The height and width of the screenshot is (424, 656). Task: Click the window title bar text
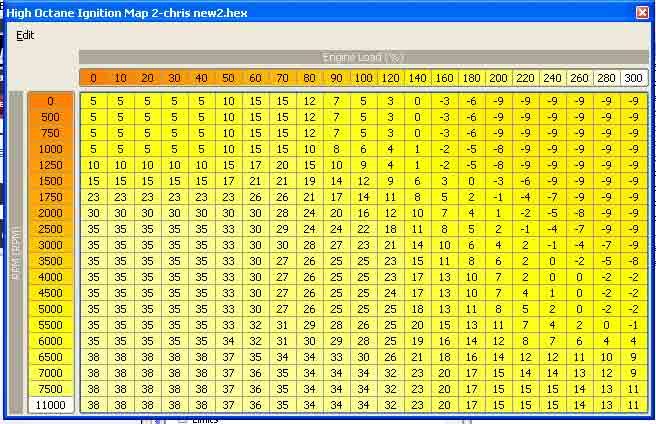[x=127, y=13]
